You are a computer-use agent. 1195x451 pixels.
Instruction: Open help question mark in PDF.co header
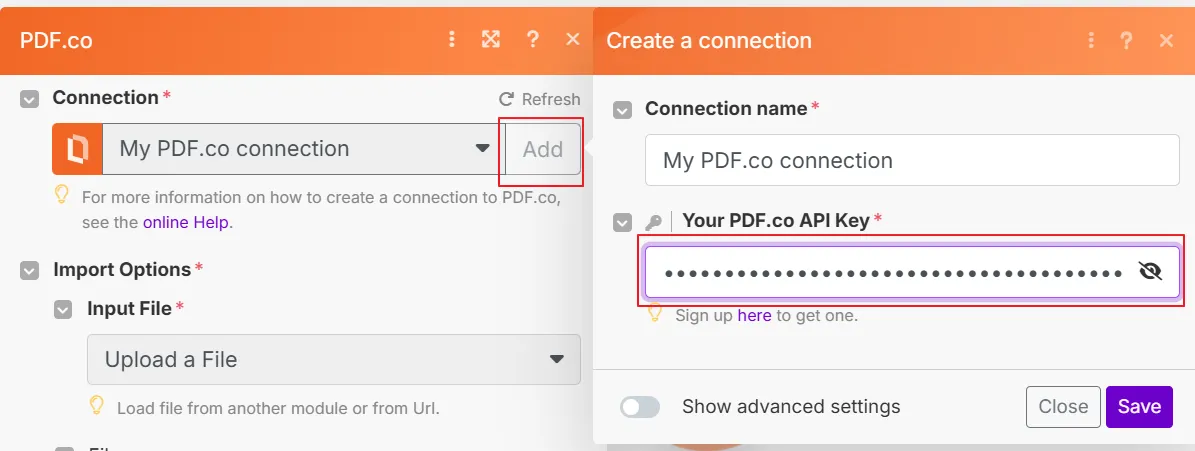coord(533,40)
